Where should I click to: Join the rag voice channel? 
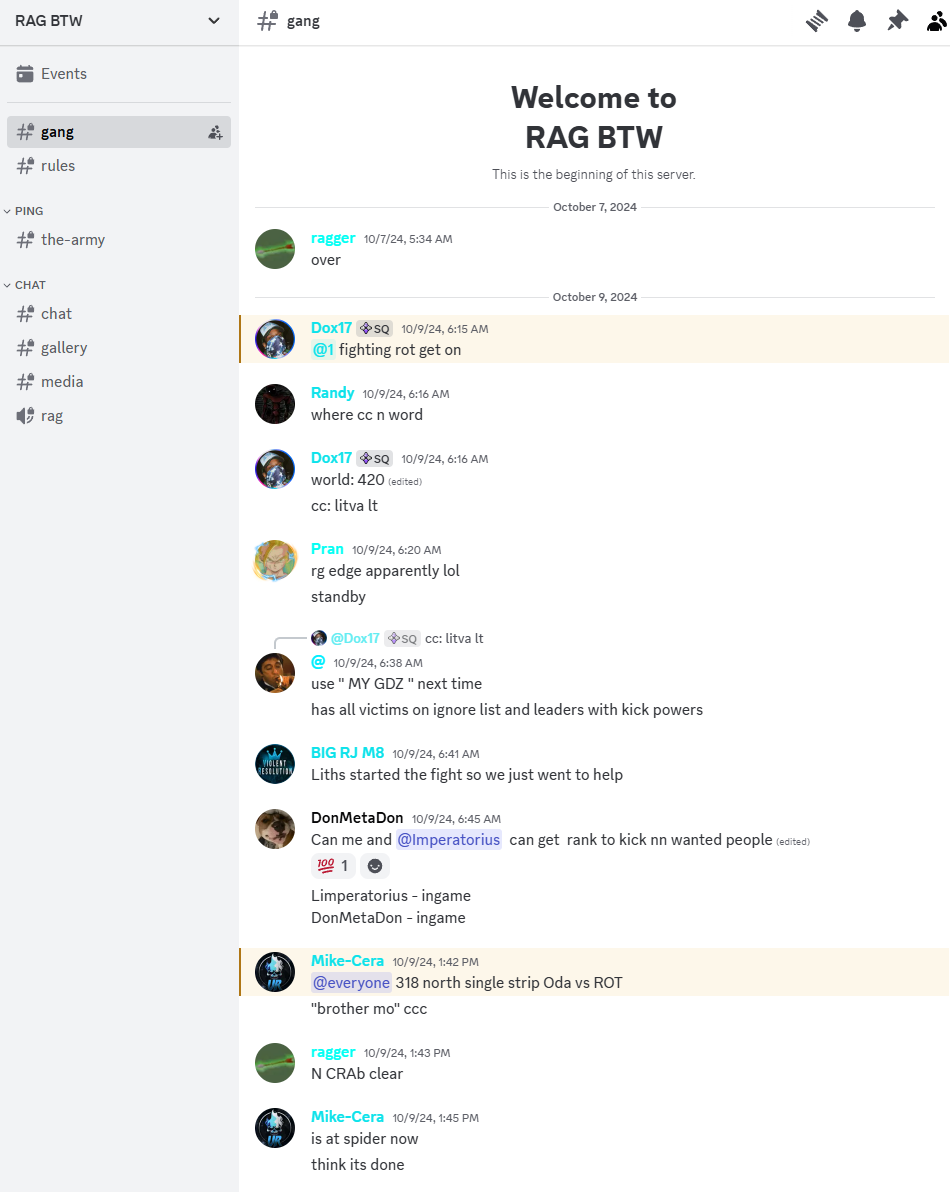(119, 416)
